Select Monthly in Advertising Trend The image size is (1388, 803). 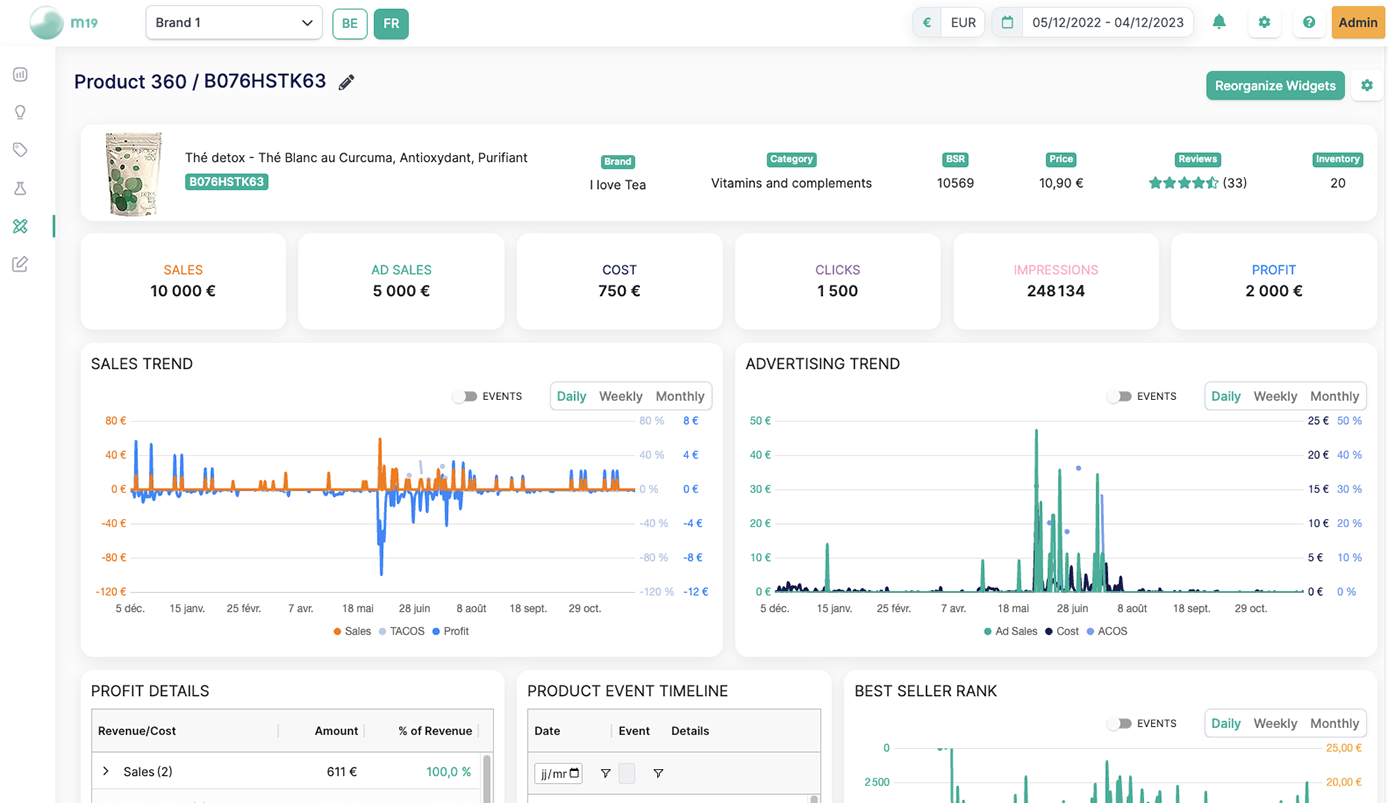pos(1335,397)
